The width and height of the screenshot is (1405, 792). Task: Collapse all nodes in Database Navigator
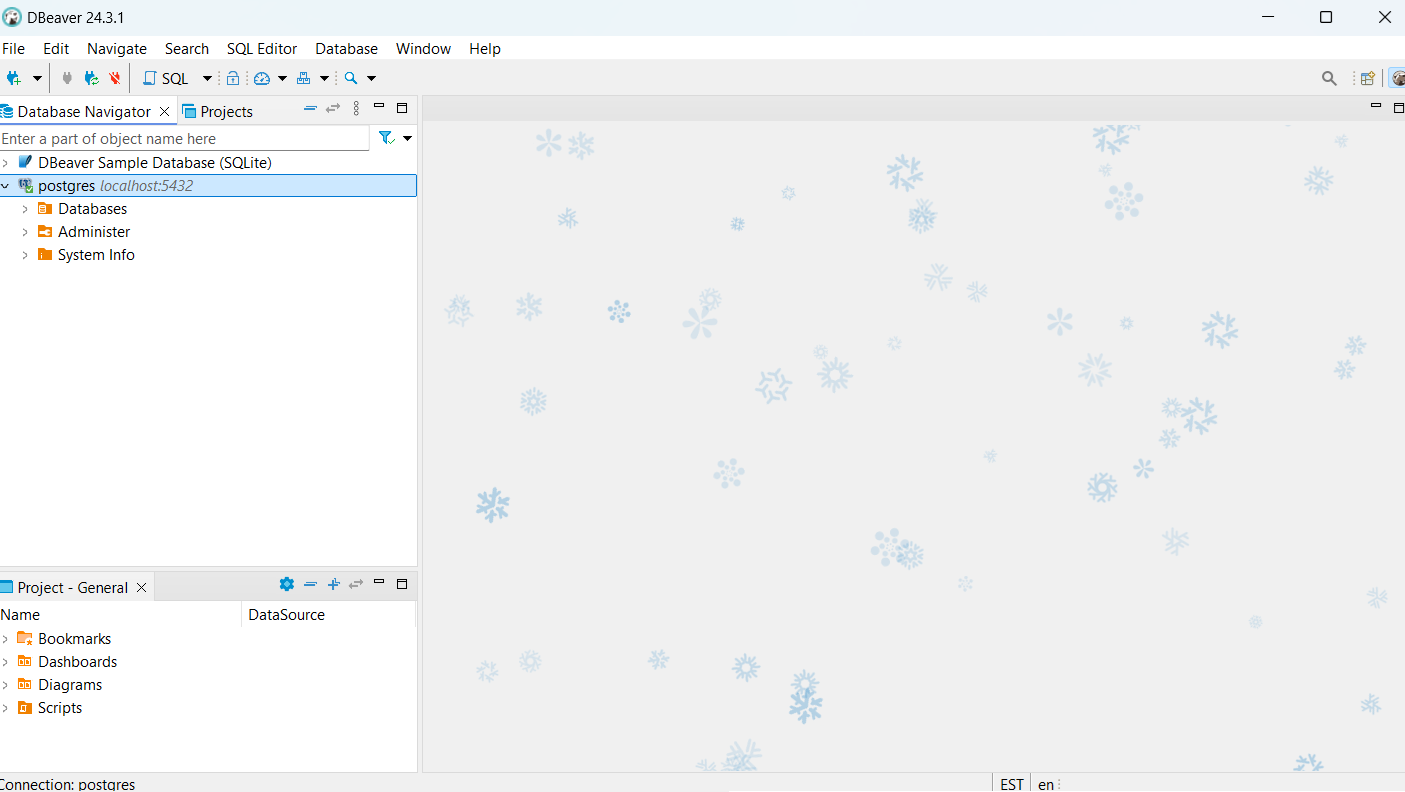(x=310, y=108)
